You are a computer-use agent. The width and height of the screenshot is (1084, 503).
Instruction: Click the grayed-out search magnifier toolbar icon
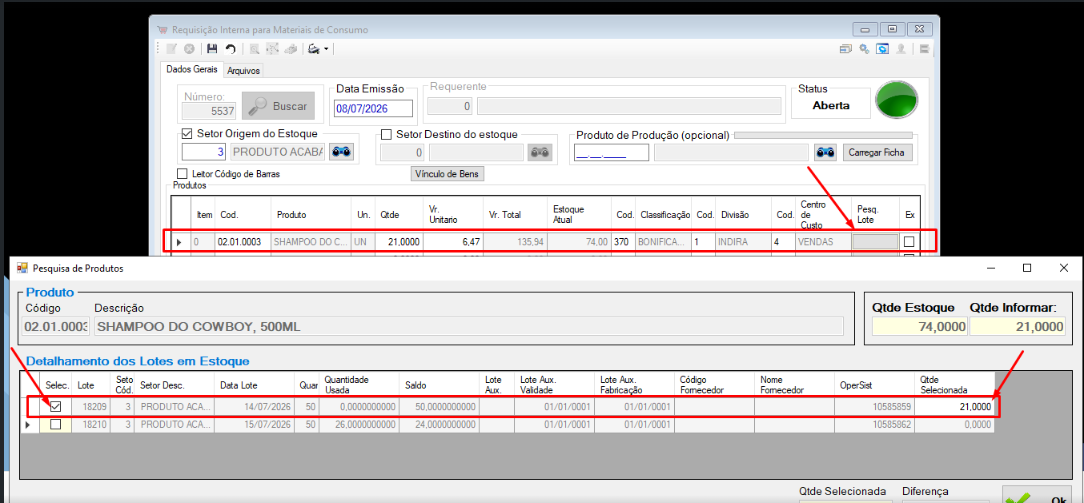click(x=254, y=49)
